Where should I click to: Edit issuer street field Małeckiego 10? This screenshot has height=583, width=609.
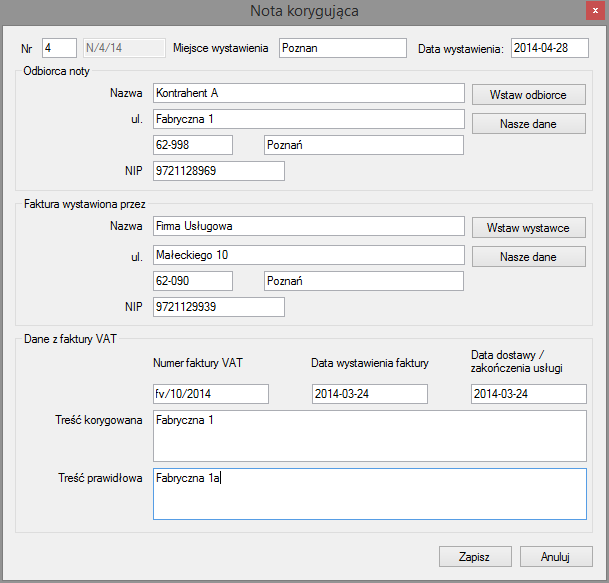tap(308, 254)
